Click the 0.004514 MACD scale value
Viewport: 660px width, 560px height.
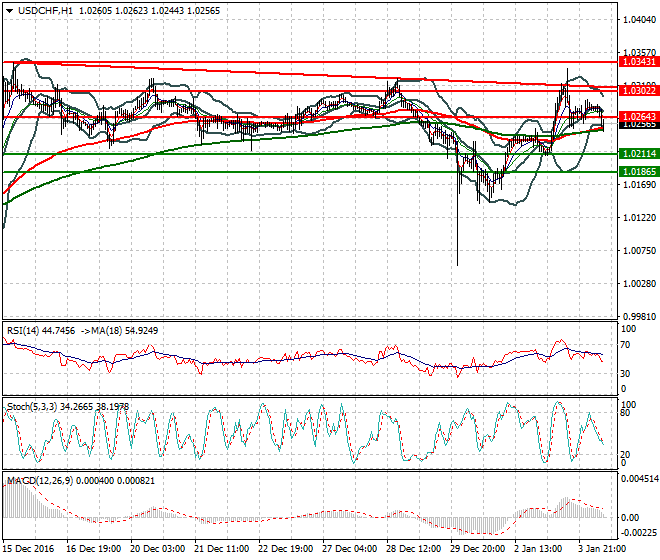[641, 479]
